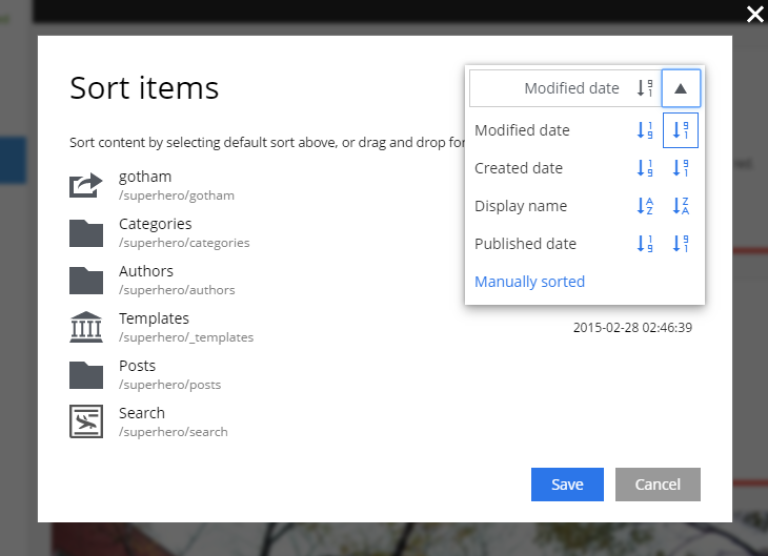
Task: Click path /superhero/_templates
Action: (x=186, y=338)
